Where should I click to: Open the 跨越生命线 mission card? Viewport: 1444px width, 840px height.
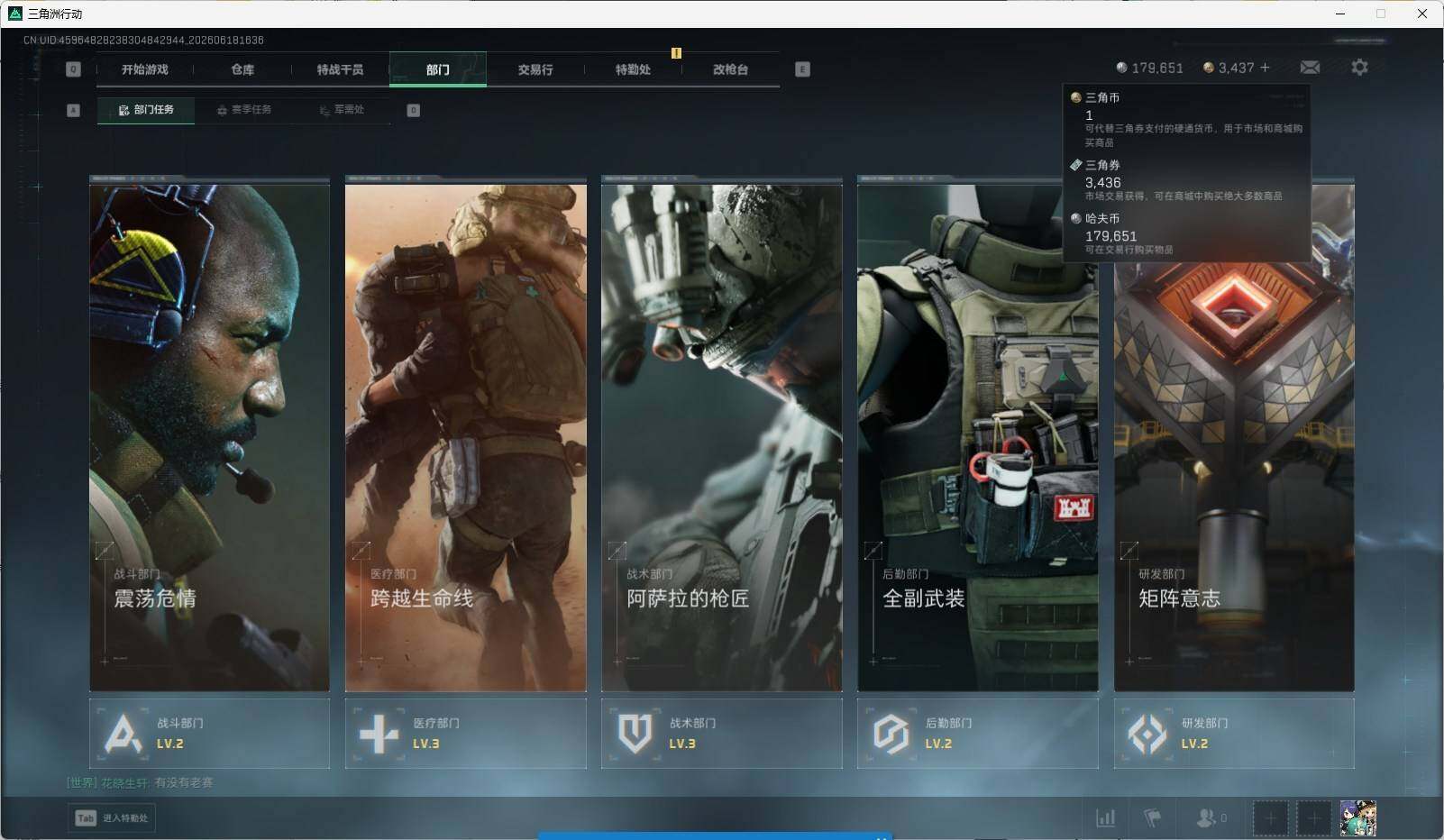[465, 434]
